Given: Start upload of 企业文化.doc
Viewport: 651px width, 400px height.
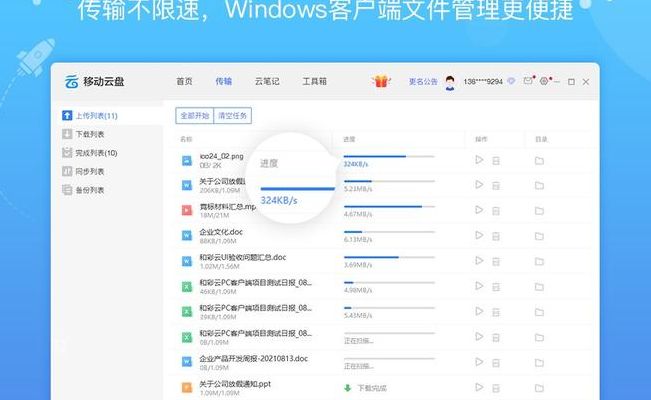Looking at the screenshot, I should [479, 236].
